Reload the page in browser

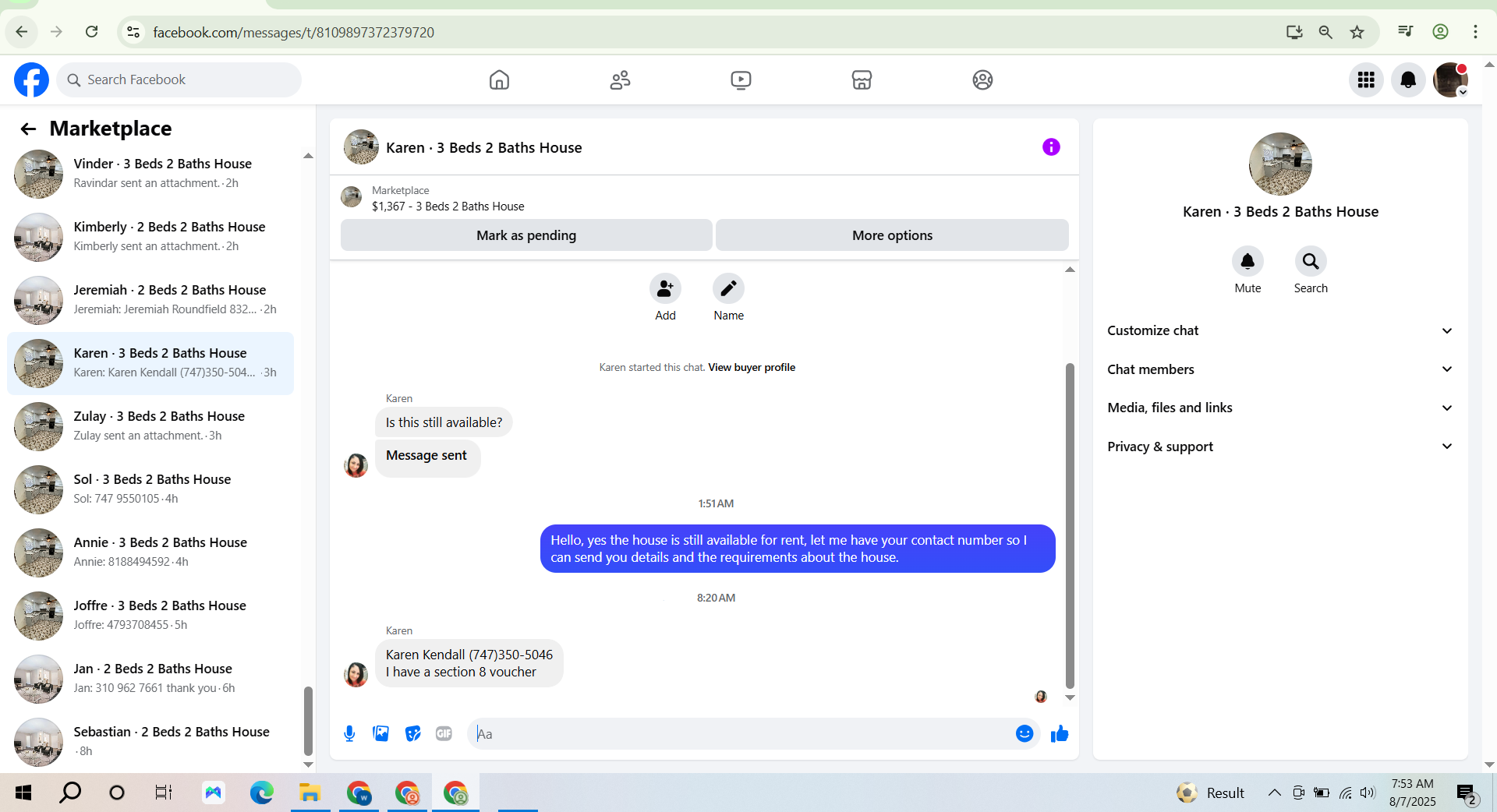(x=91, y=32)
